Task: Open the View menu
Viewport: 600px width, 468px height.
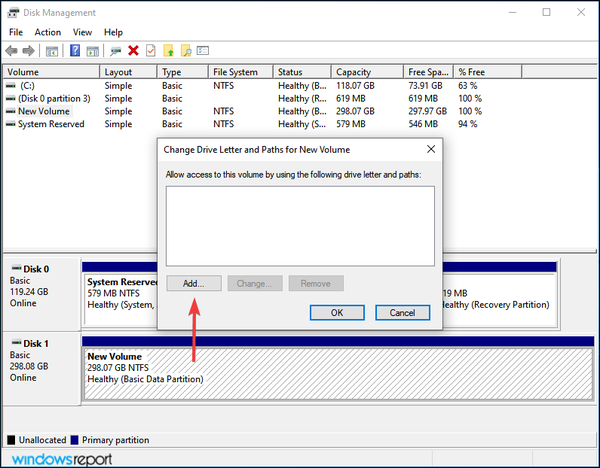Action: tap(82, 32)
